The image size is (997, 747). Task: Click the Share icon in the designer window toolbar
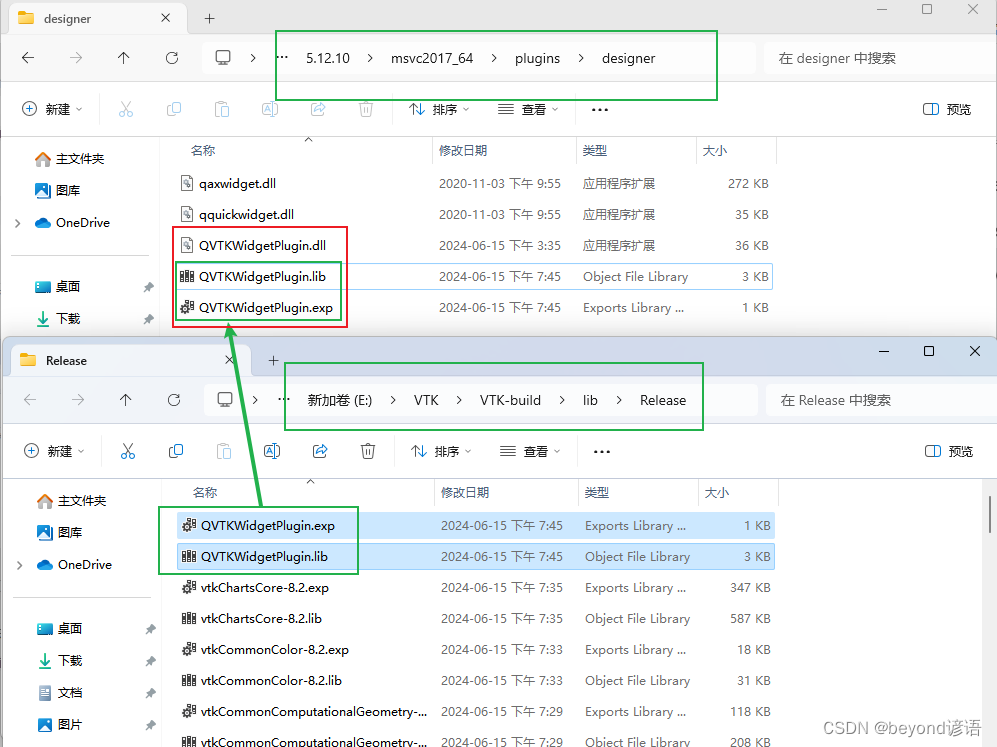pos(318,109)
